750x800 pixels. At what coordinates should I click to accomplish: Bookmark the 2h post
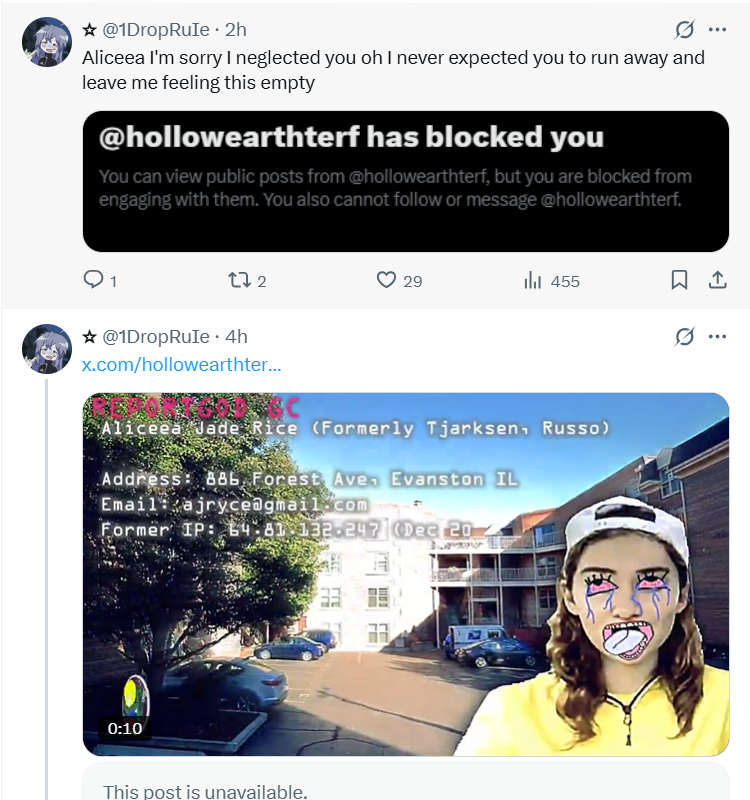click(679, 280)
